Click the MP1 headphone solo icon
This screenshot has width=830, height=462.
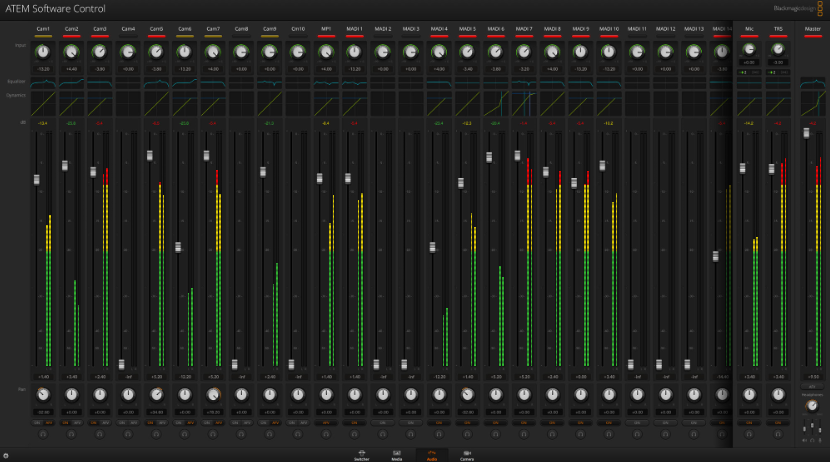pos(326,434)
